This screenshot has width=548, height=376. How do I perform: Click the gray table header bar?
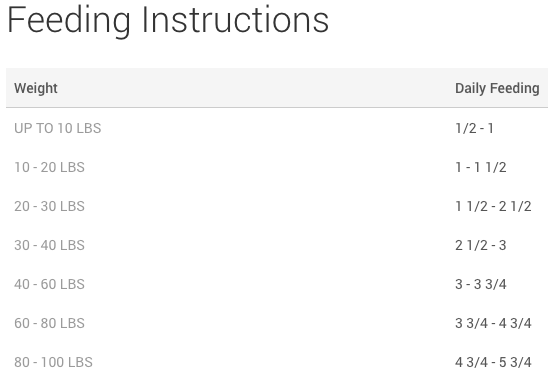pos(277,88)
